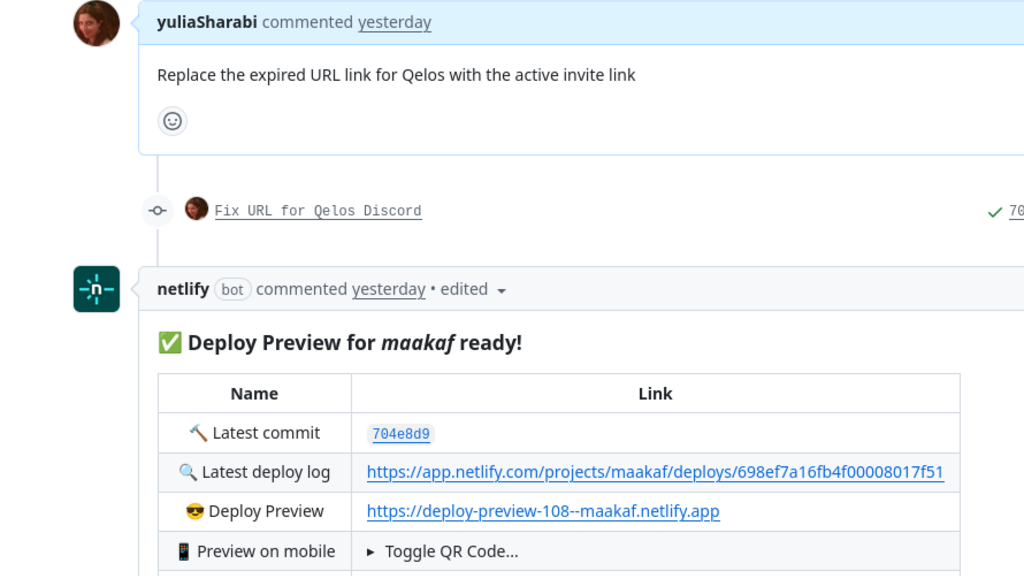Open the latest deploy log URL

pos(655,472)
